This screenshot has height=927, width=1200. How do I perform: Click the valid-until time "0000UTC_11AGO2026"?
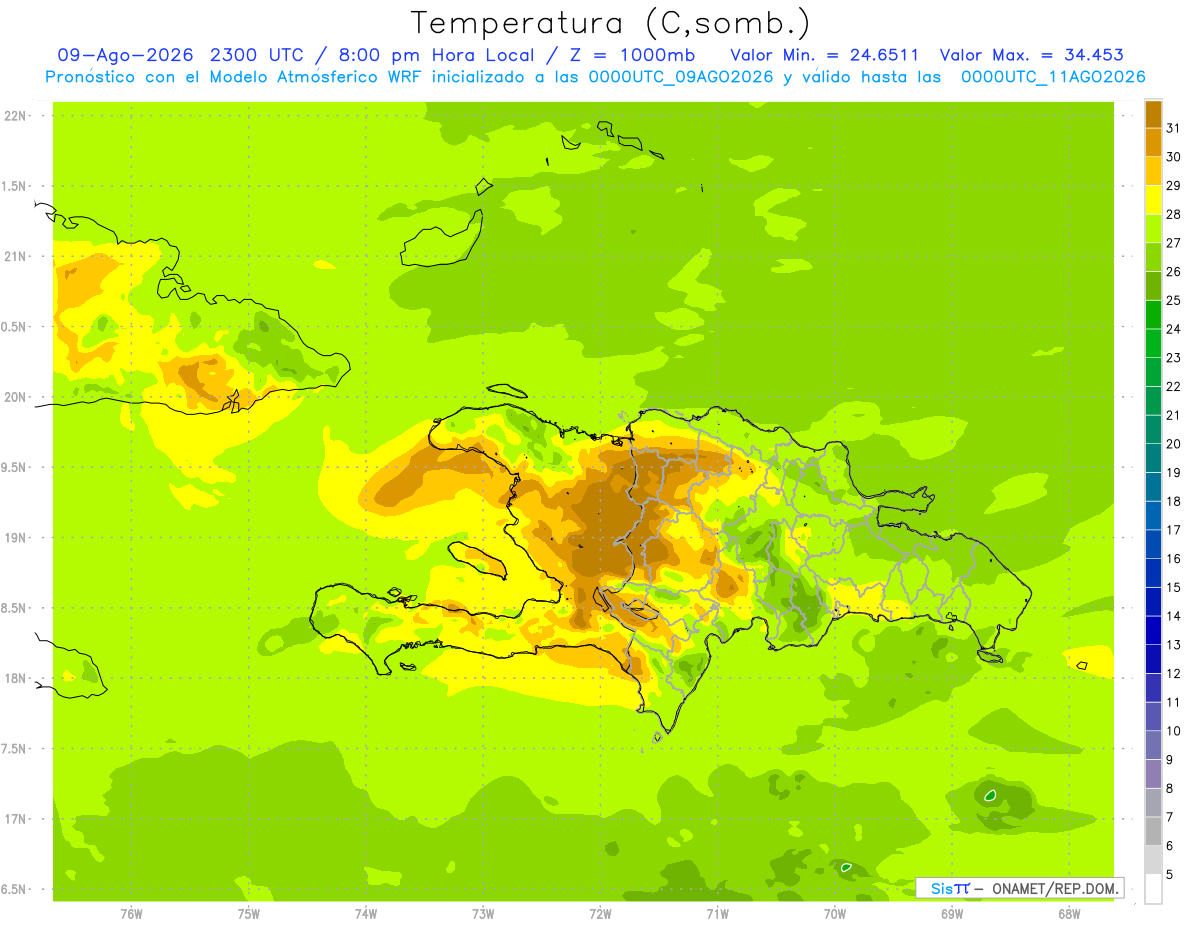pos(1053,77)
